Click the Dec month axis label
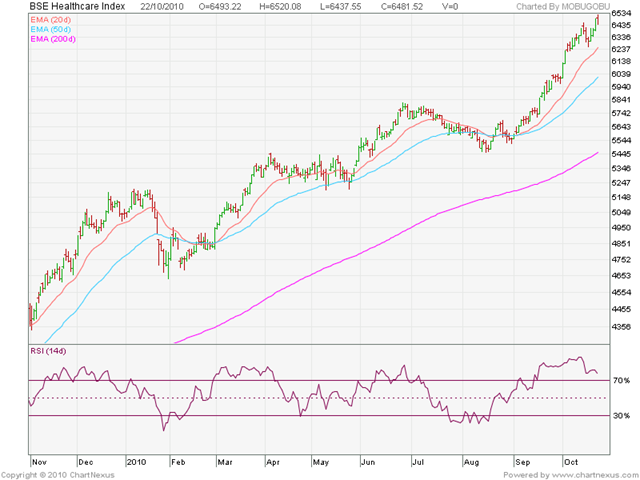Viewport: 640px width, 480px height. click(x=86, y=462)
